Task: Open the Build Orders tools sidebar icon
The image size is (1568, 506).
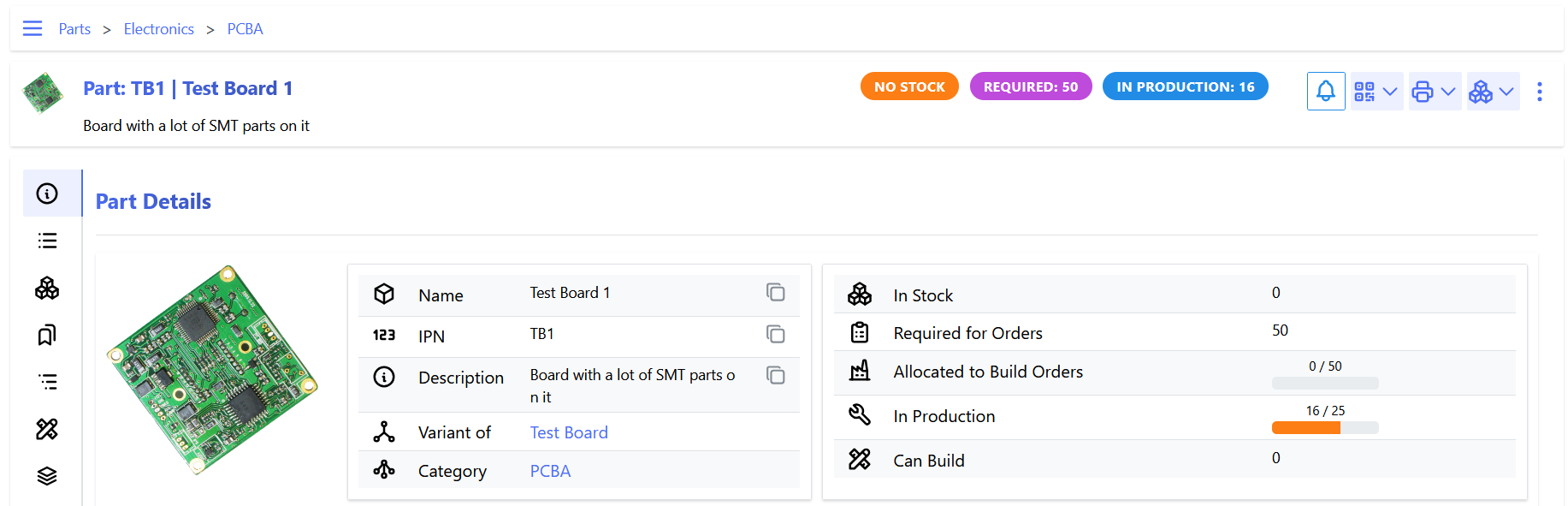Action: 47,429
